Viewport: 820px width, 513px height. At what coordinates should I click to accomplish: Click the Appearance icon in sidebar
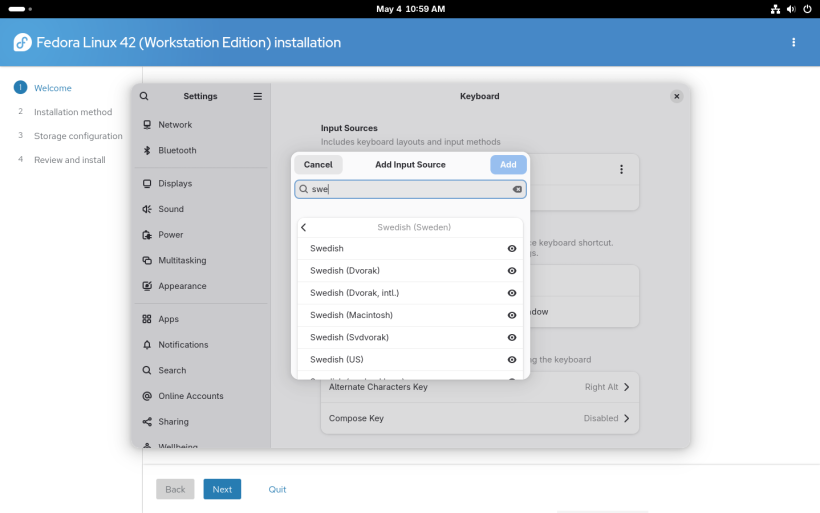(147, 286)
